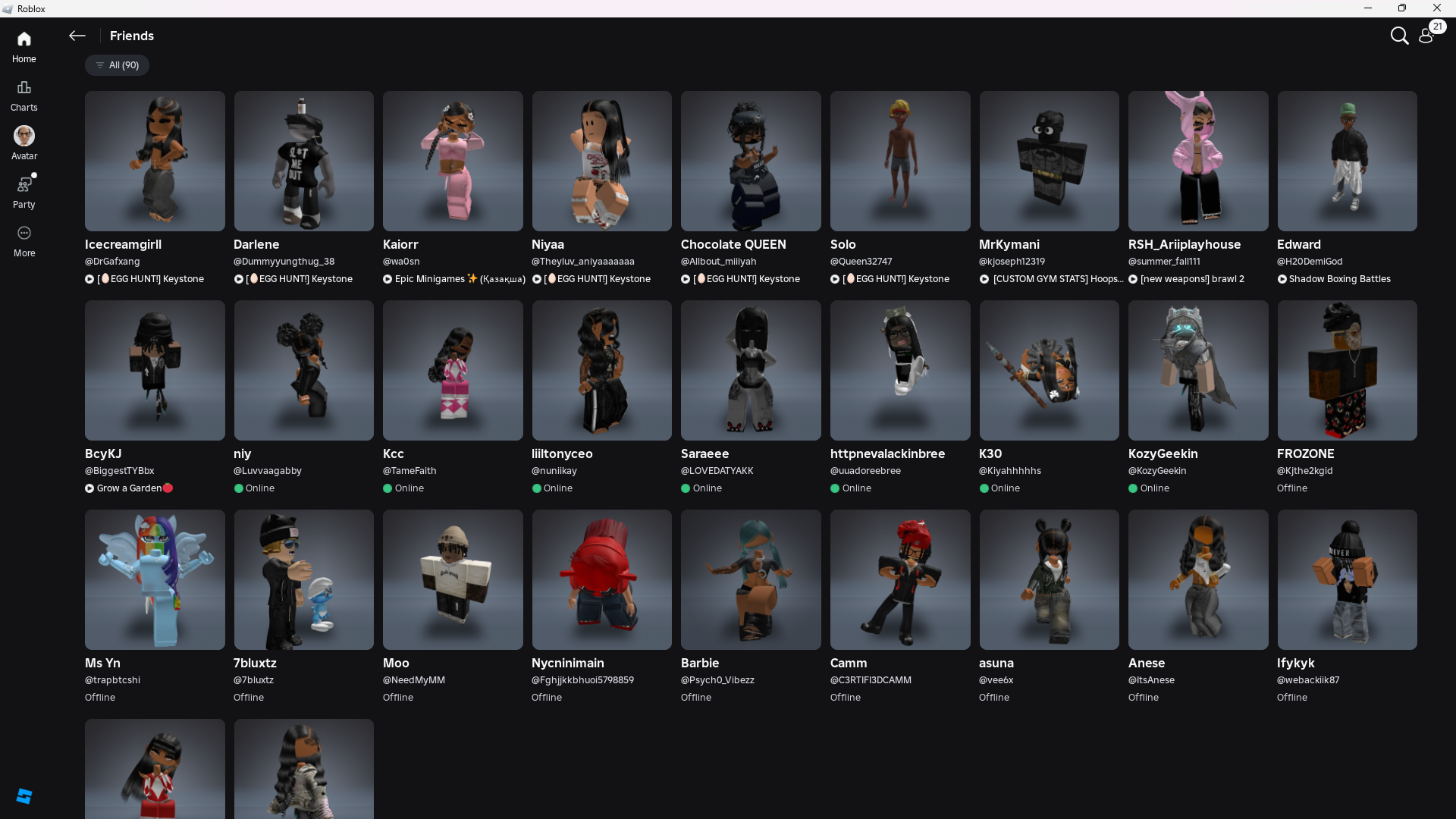Select KozyGeekin's avatar thumbnail
This screenshot has width=1456, height=819.
[1197, 370]
